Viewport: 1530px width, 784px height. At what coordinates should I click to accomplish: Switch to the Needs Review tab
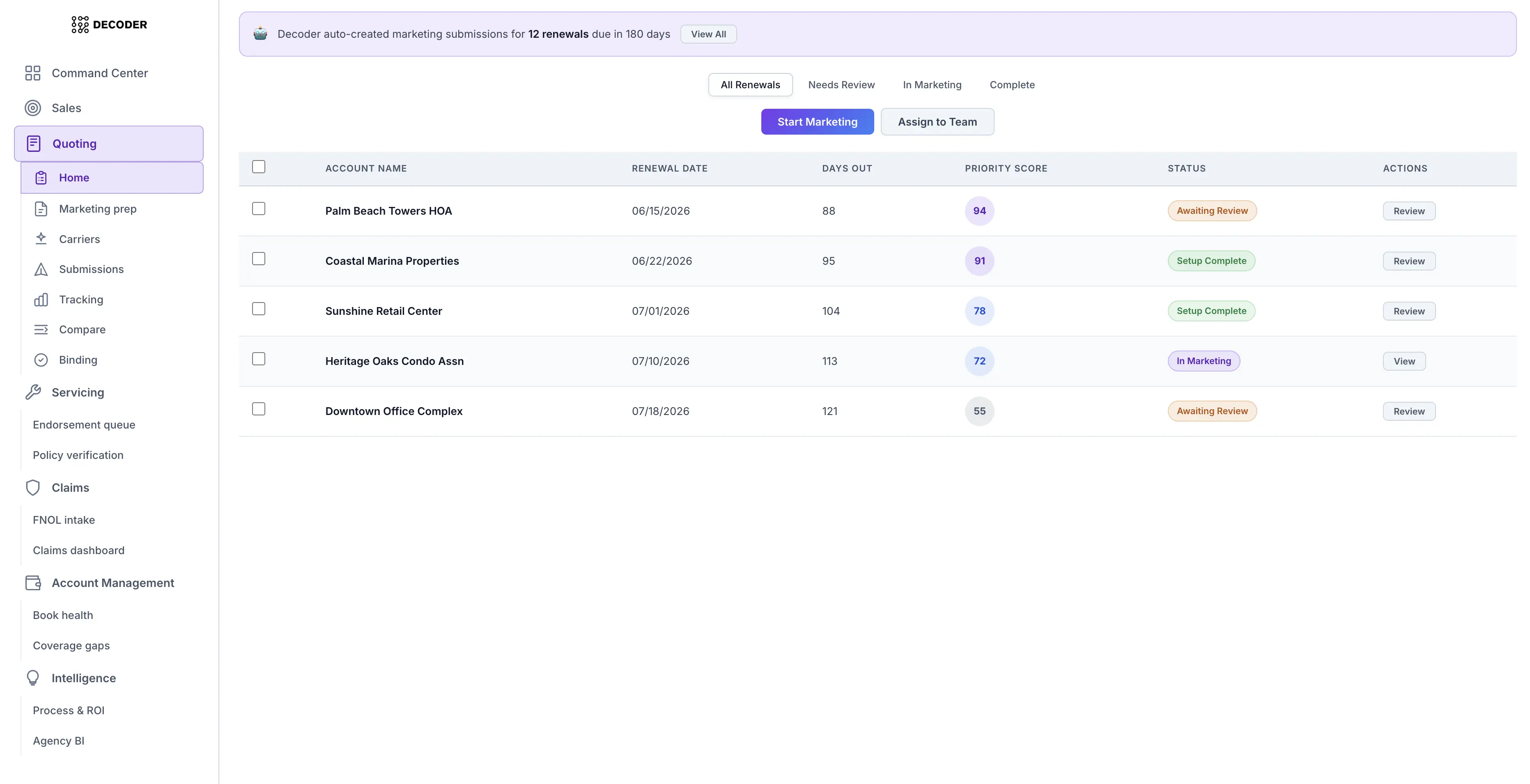click(x=841, y=85)
